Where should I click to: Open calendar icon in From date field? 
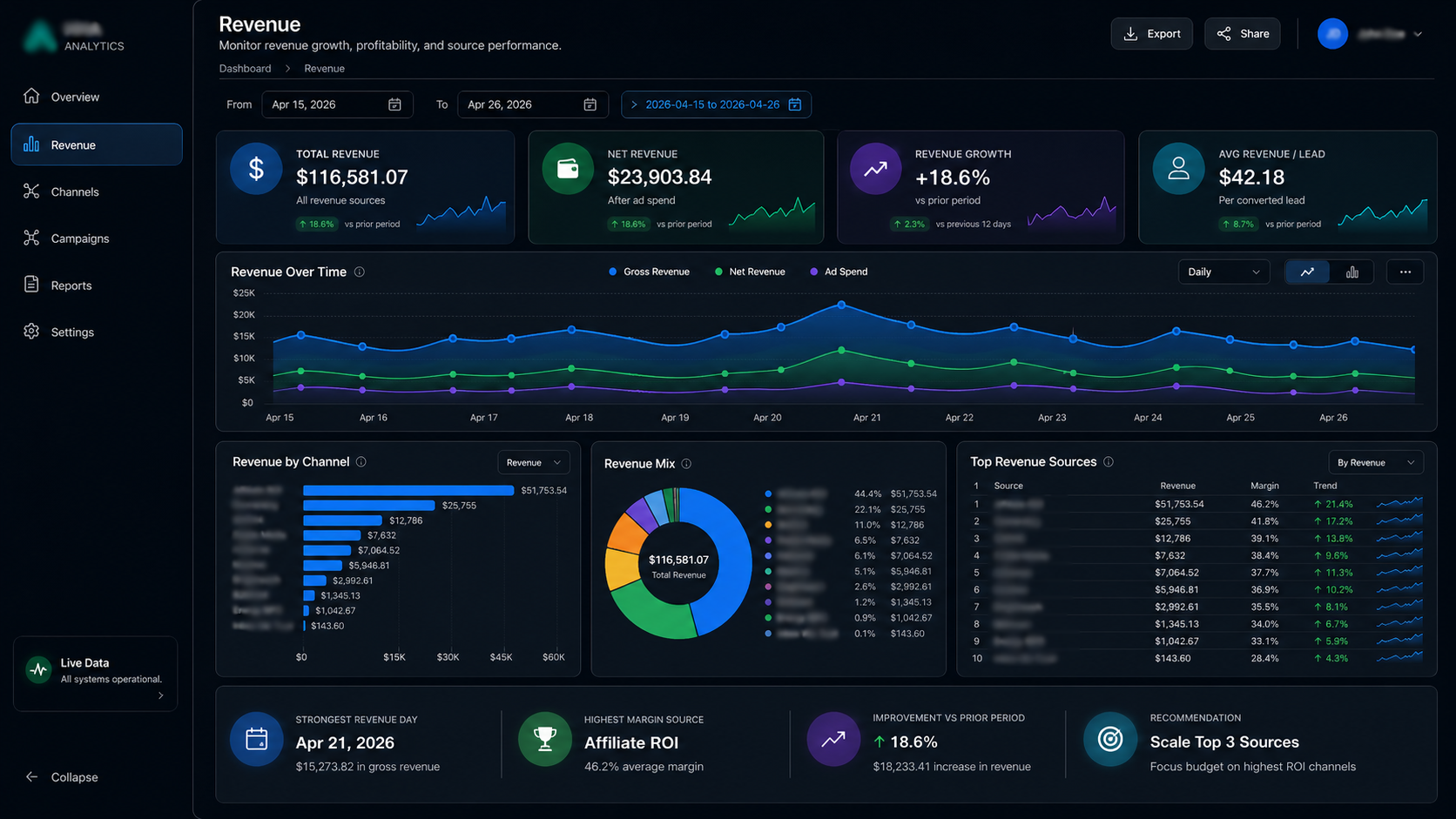(x=394, y=104)
